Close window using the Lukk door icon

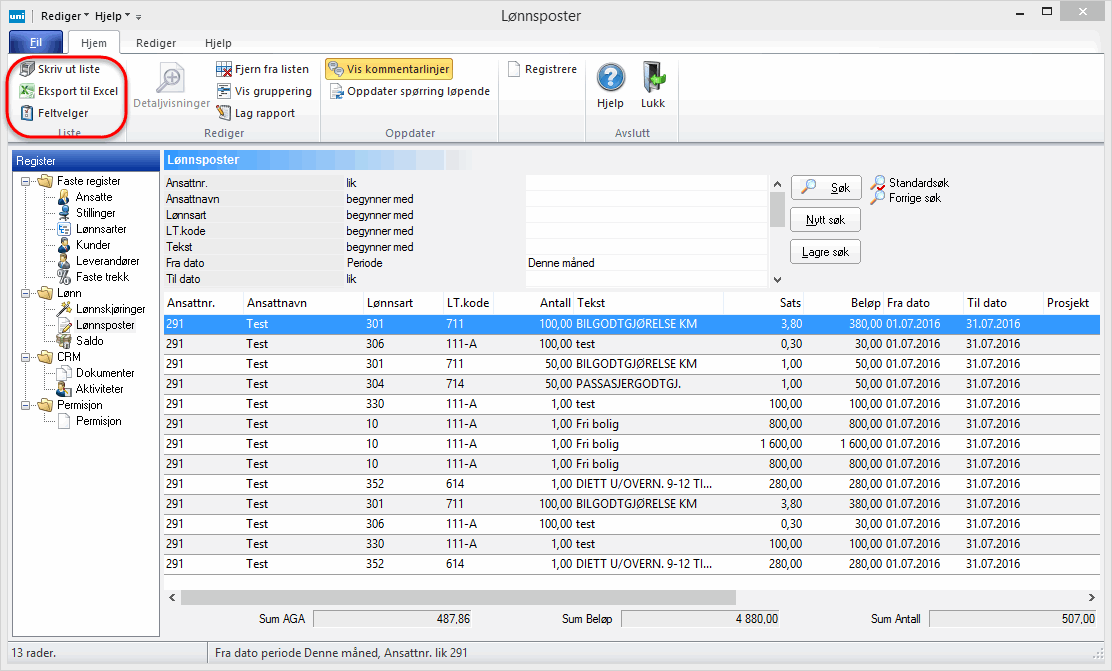(653, 78)
